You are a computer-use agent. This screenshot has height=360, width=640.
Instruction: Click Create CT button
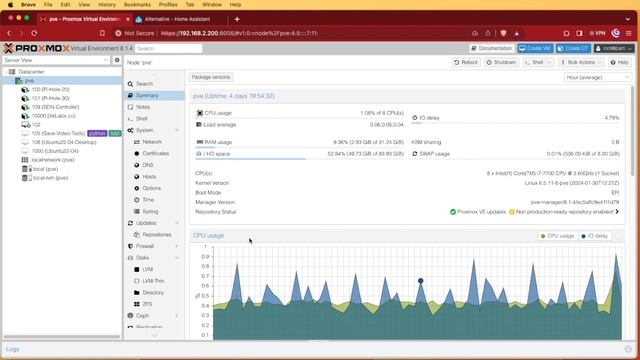(x=573, y=48)
